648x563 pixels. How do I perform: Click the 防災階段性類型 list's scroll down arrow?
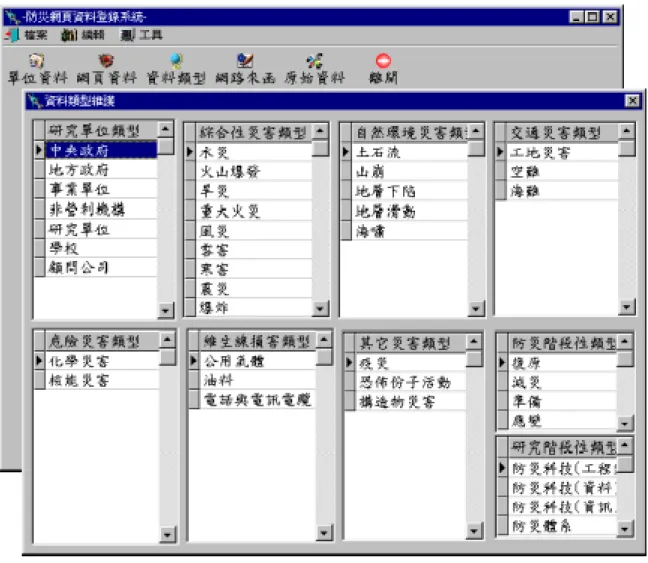624,423
